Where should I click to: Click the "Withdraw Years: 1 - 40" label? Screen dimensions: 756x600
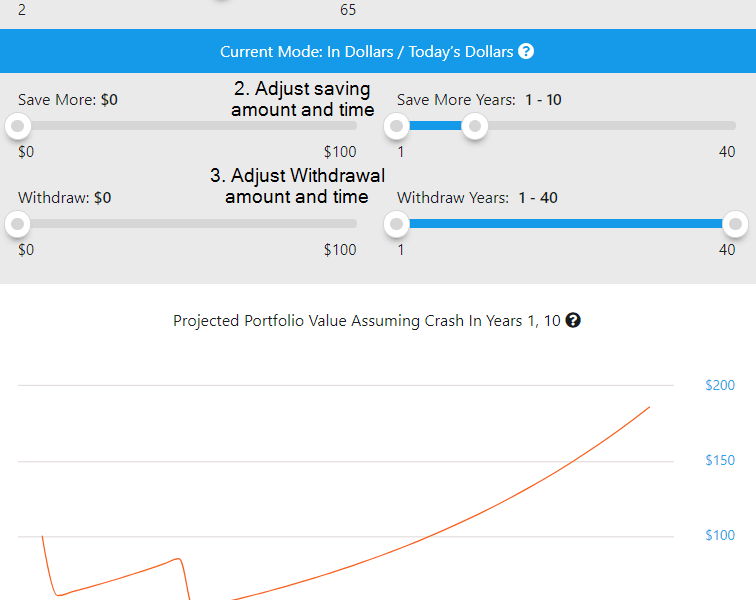(477, 198)
